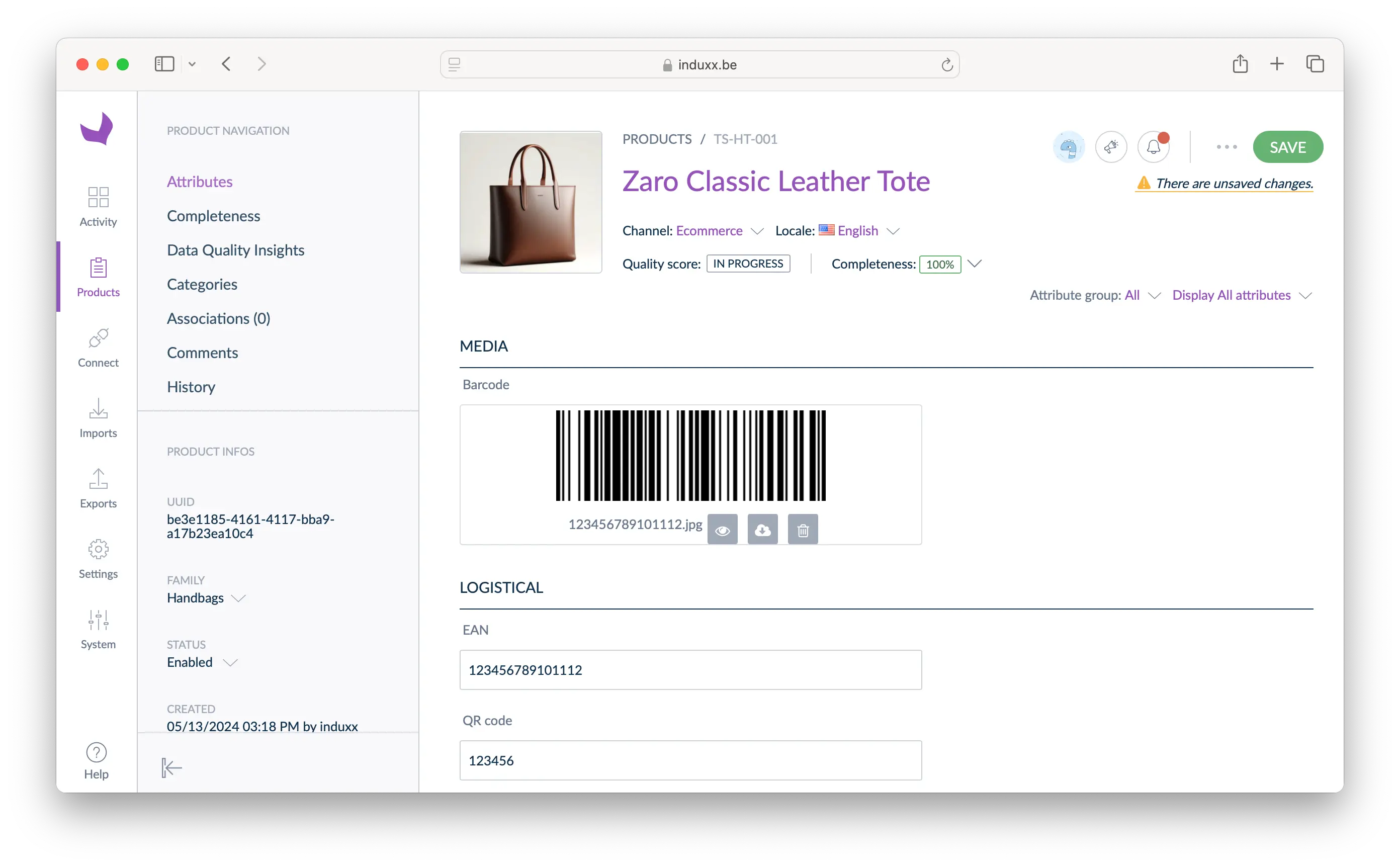Screen dimensions: 1400x867
Task: Click the PRODUCTS breadcrumb link
Action: tap(656, 139)
